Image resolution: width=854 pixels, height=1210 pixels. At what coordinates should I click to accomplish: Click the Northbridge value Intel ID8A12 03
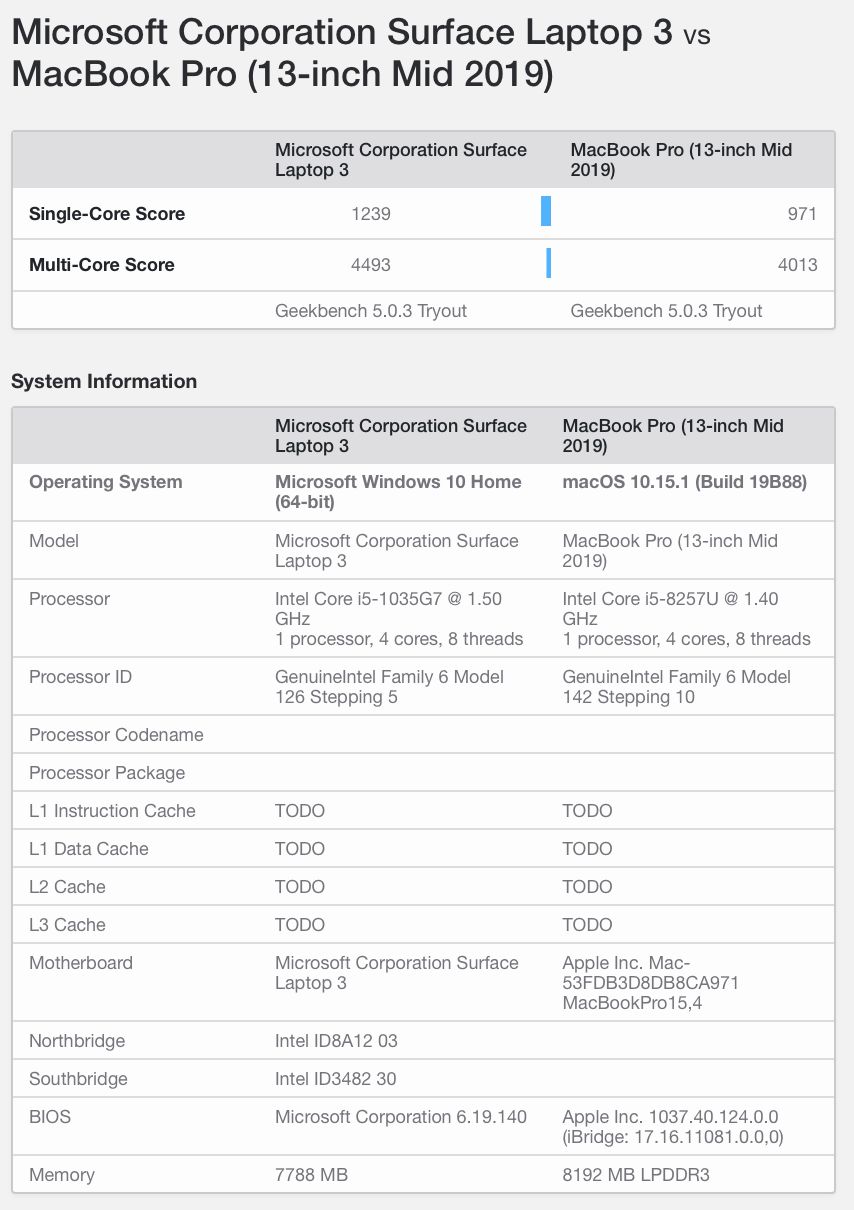tap(336, 1041)
